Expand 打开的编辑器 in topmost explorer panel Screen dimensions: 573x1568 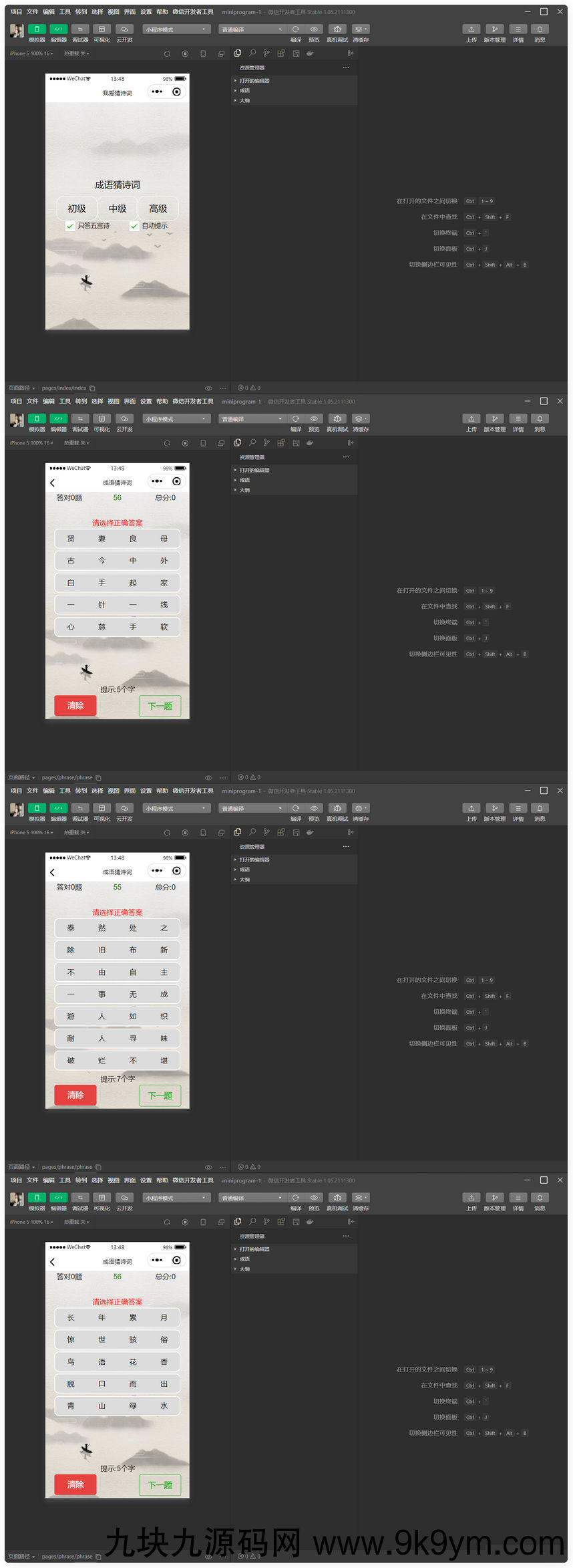point(254,81)
